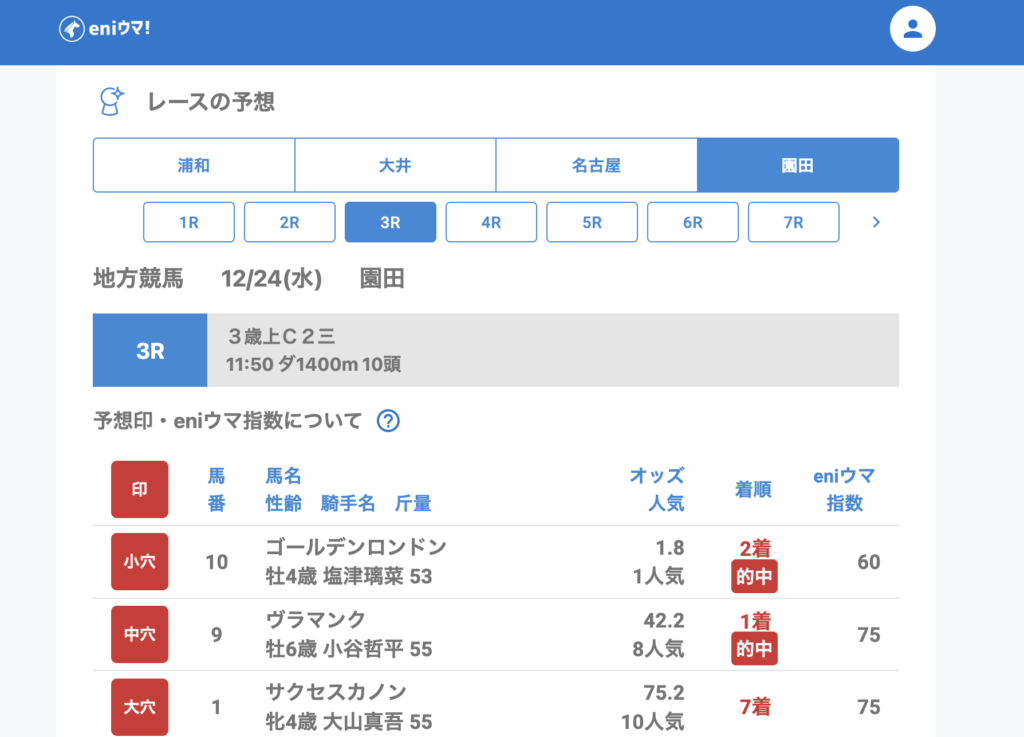
Task: Click the 中穴 prediction mark badge
Action: (139, 634)
